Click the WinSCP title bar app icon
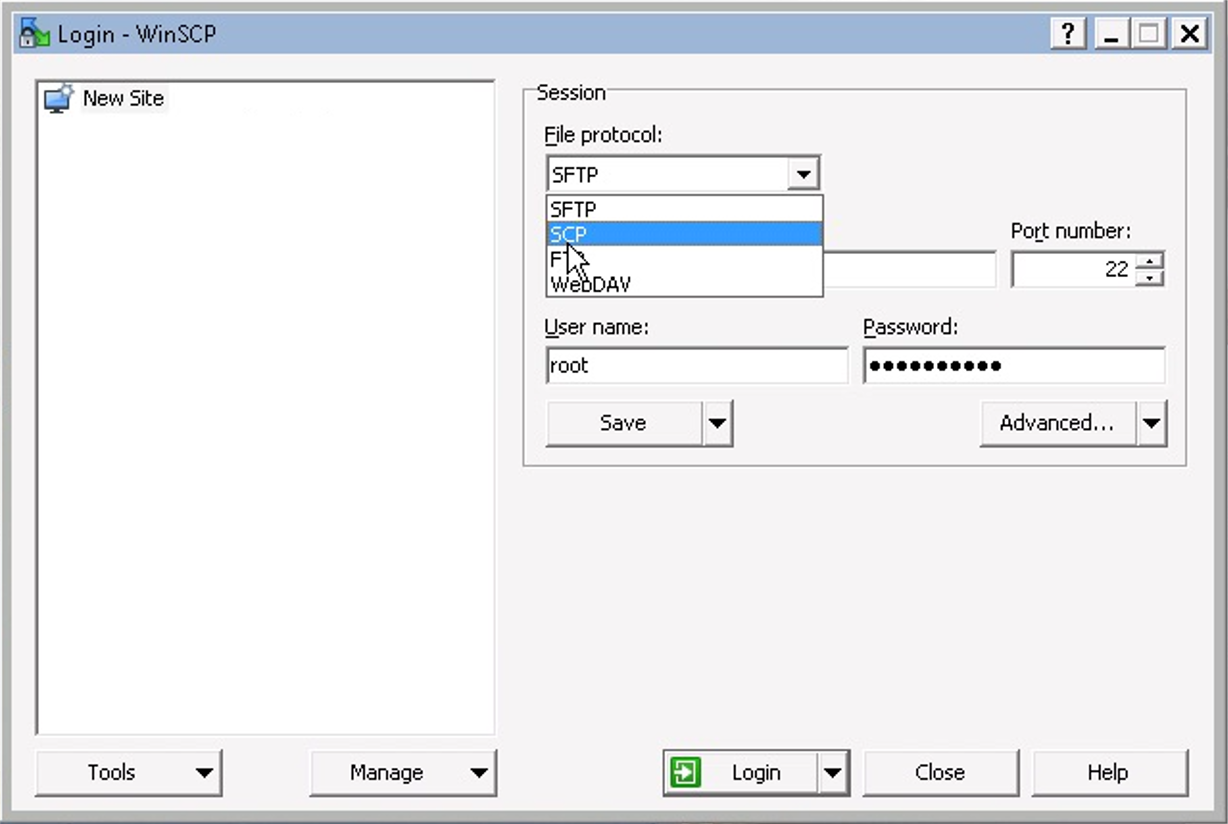 point(34,34)
